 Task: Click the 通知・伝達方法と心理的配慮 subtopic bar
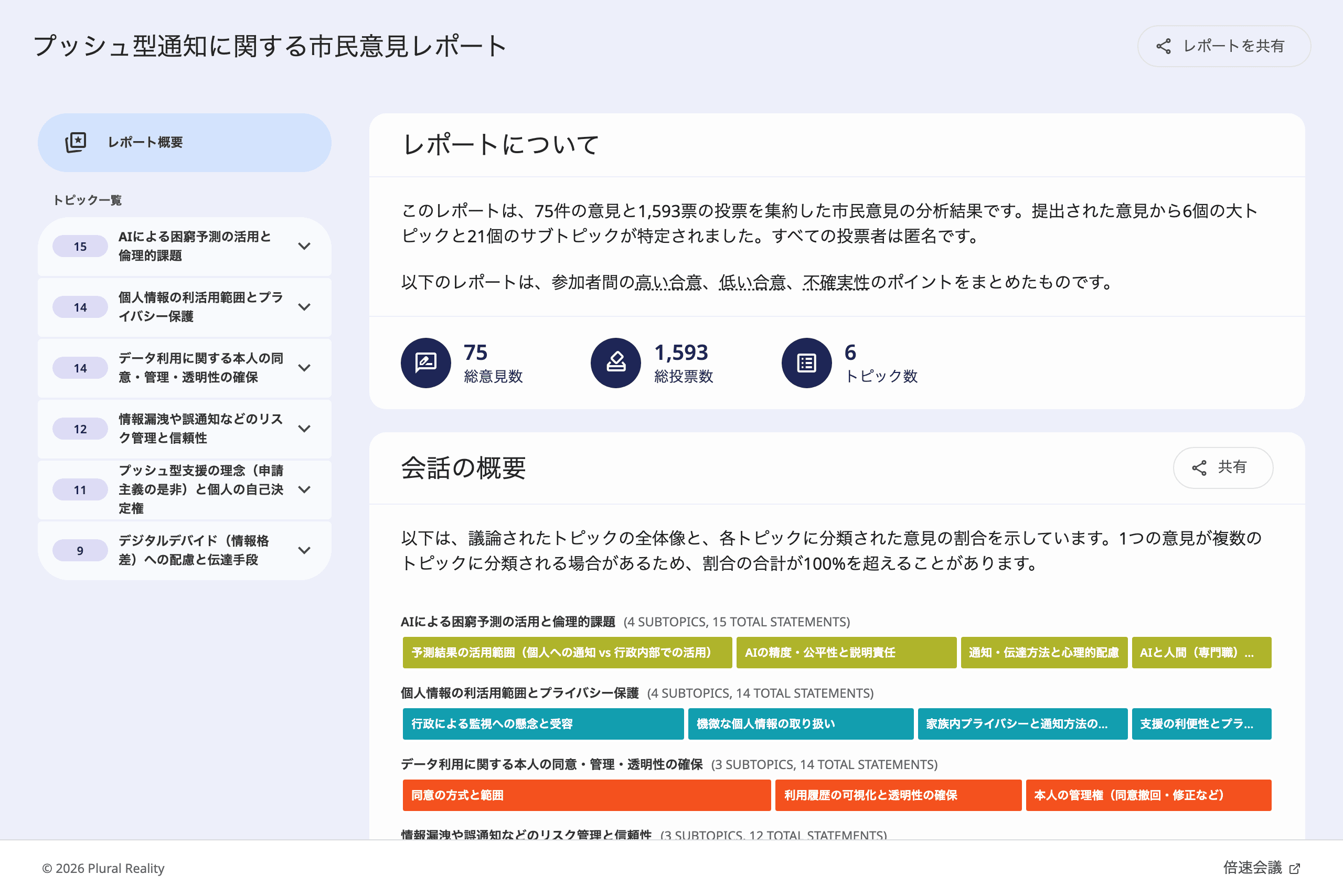(1044, 653)
